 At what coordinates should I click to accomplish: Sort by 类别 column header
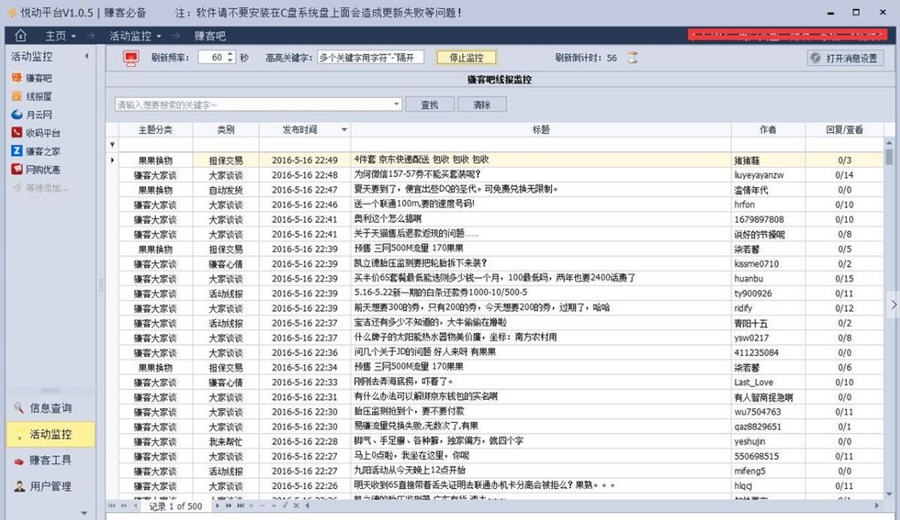point(226,130)
